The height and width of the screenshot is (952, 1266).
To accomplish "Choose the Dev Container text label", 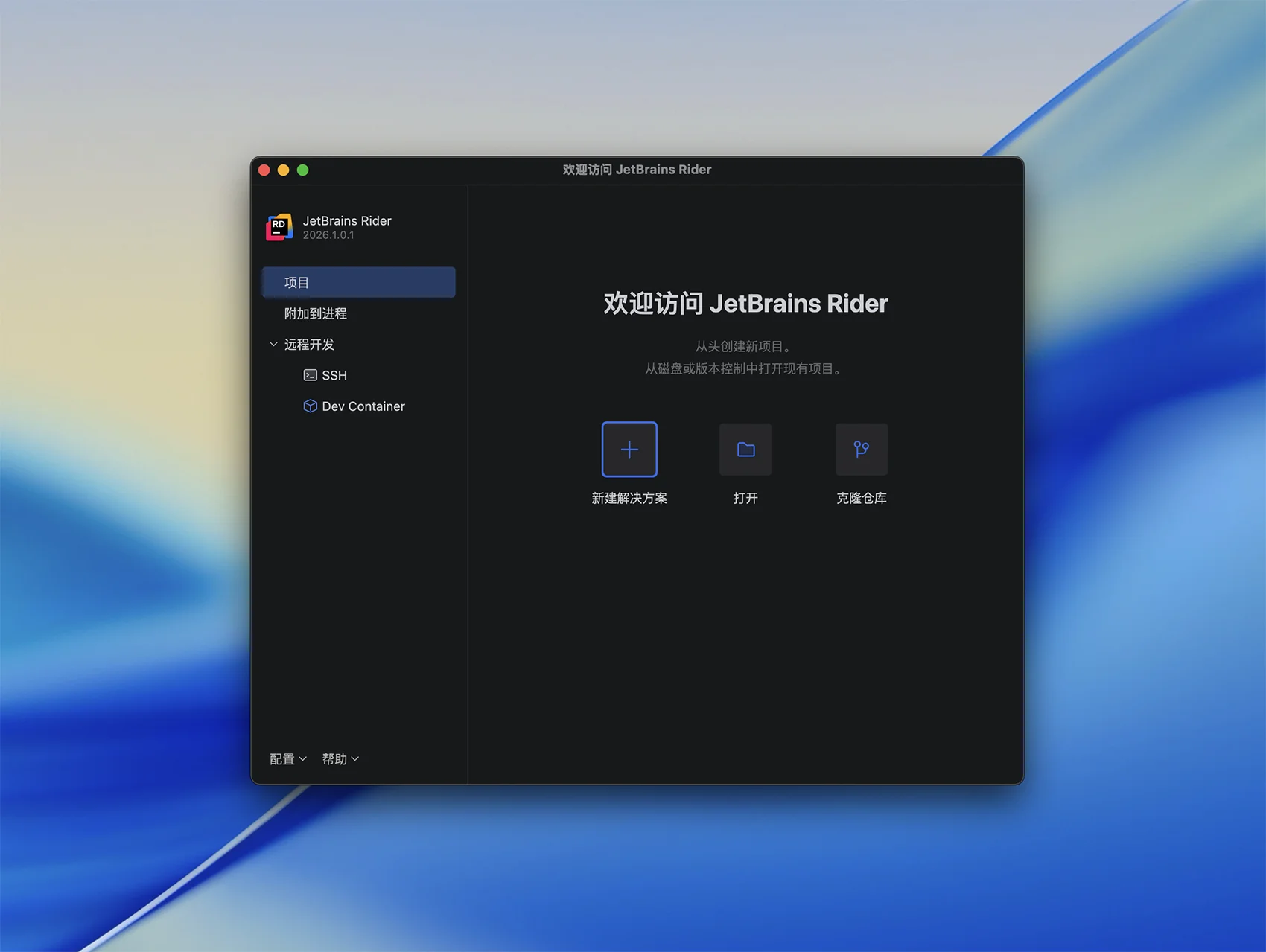I will pyautogui.click(x=363, y=406).
